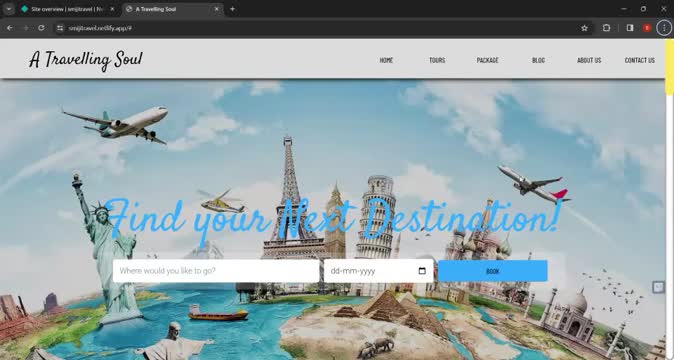The height and width of the screenshot is (360, 674).
Task: Click the dd-mm-yyyy date field
Action: [379, 271]
